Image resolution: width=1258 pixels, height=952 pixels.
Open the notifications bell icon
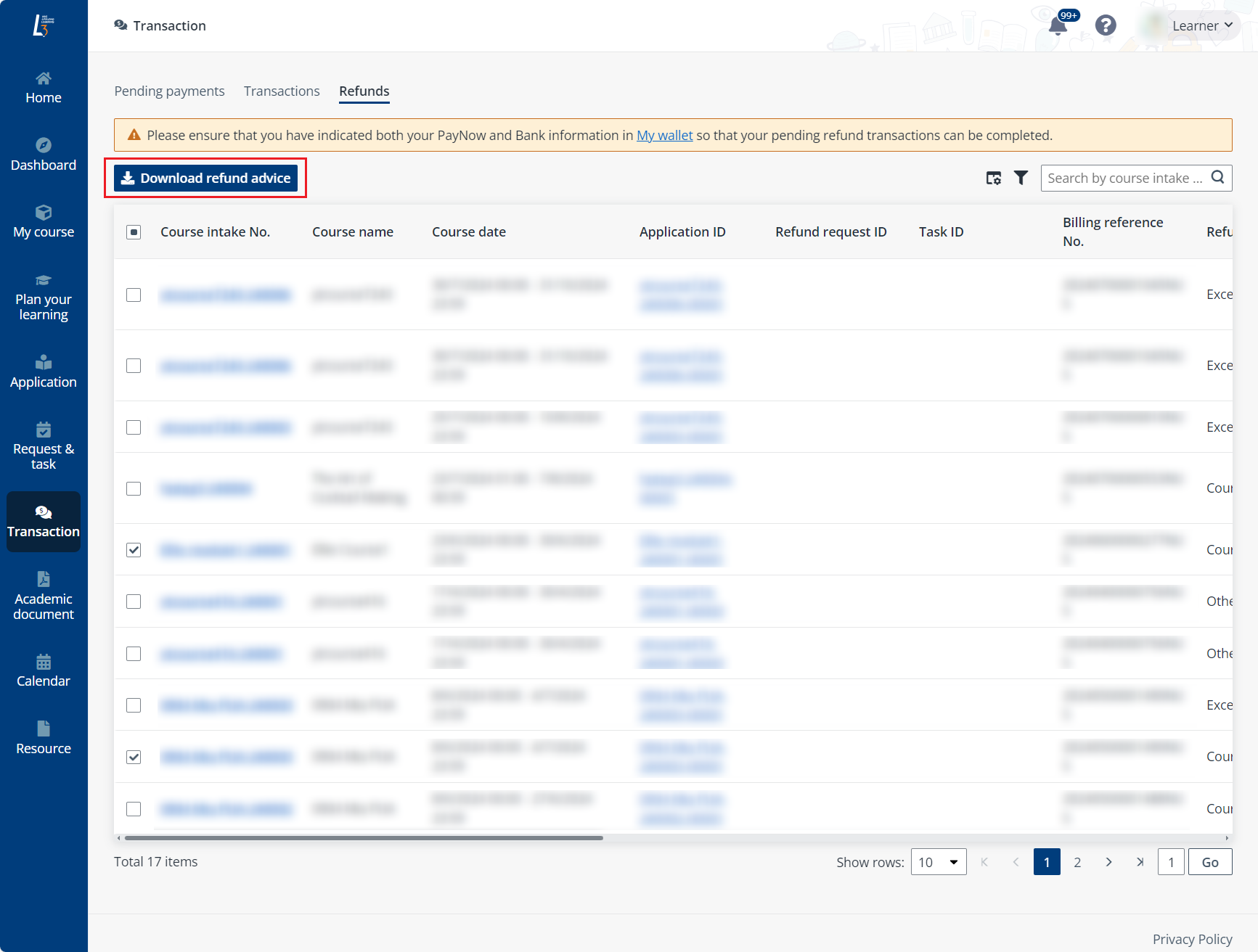pyautogui.click(x=1058, y=26)
